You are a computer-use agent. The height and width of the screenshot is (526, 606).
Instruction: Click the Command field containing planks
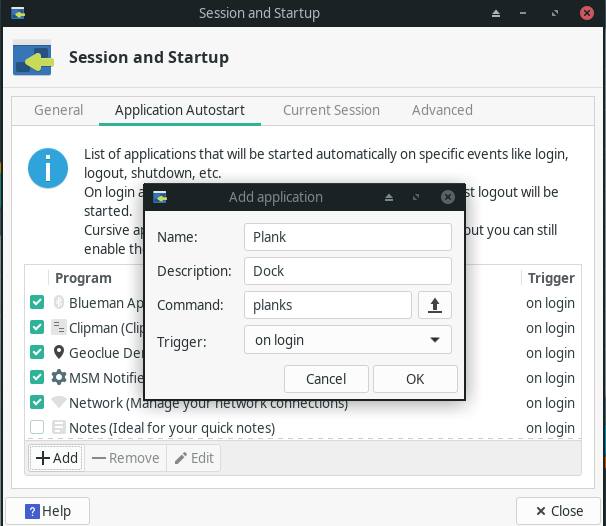[x=328, y=305]
